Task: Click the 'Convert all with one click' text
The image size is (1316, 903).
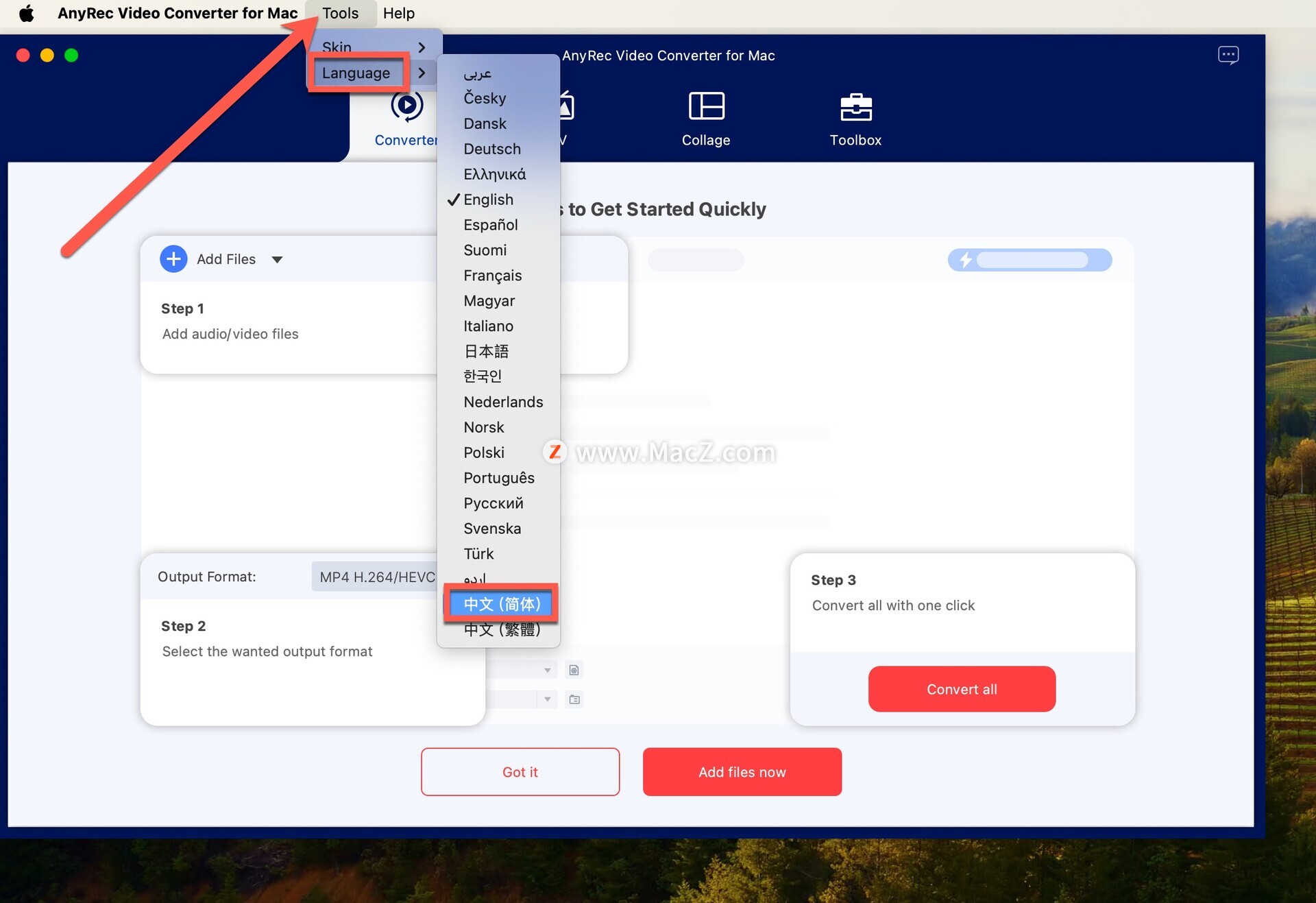Action: coord(894,605)
